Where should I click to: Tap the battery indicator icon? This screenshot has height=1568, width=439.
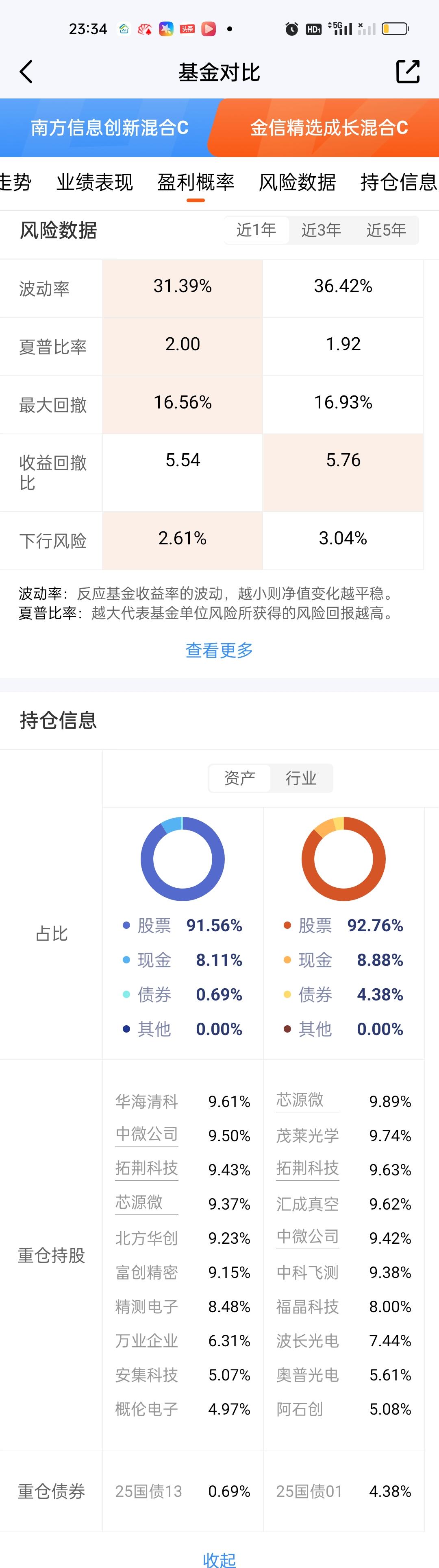pos(395,28)
